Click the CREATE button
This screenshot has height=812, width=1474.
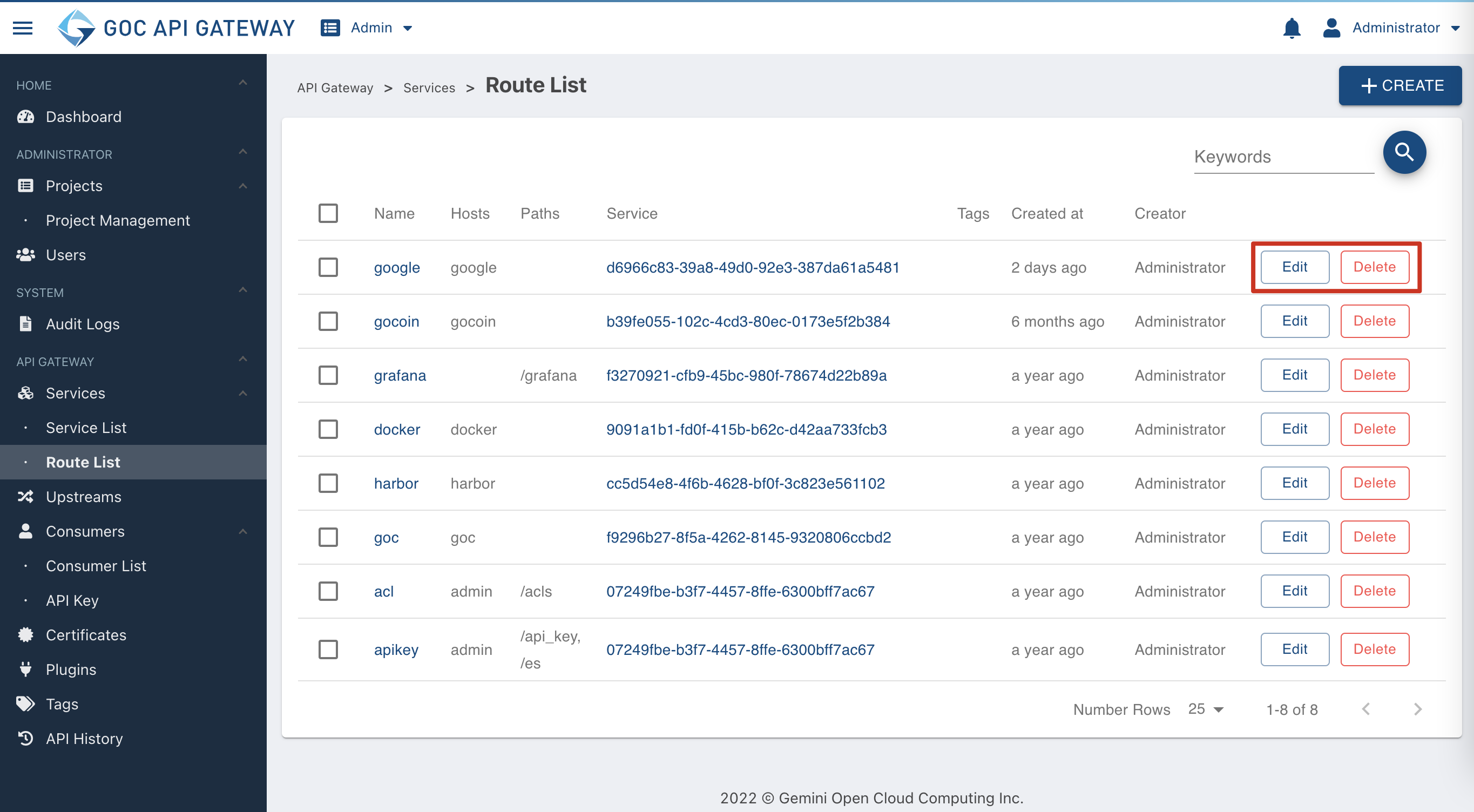click(x=1399, y=85)
